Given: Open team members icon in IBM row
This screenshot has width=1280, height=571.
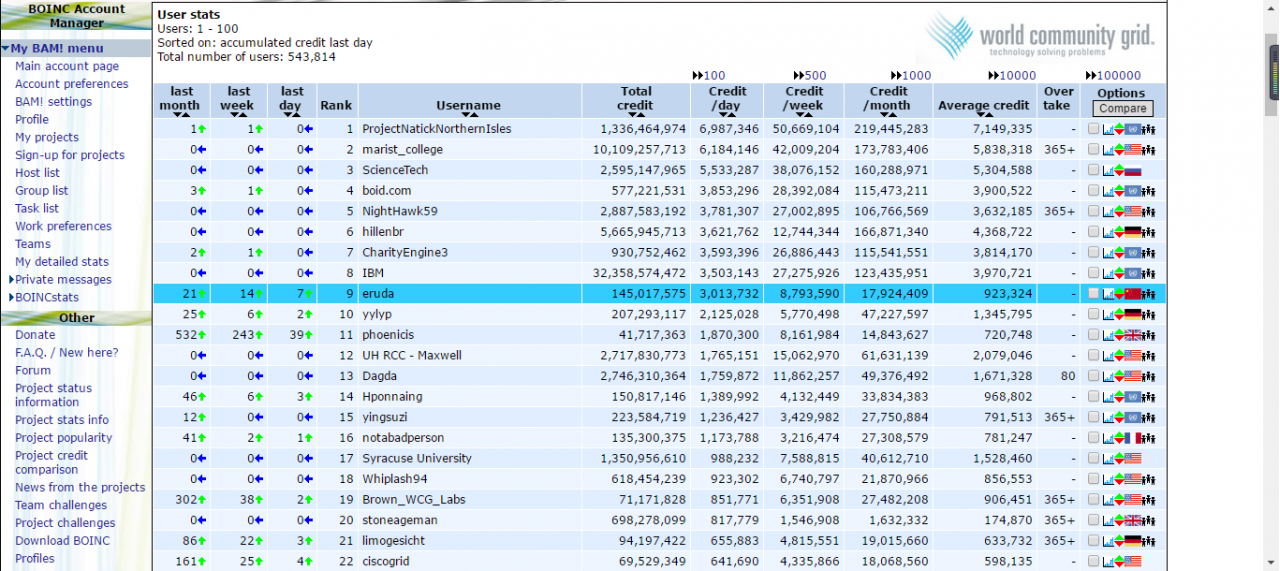Looking at the screenshot, I should (x=1149, y=273).
